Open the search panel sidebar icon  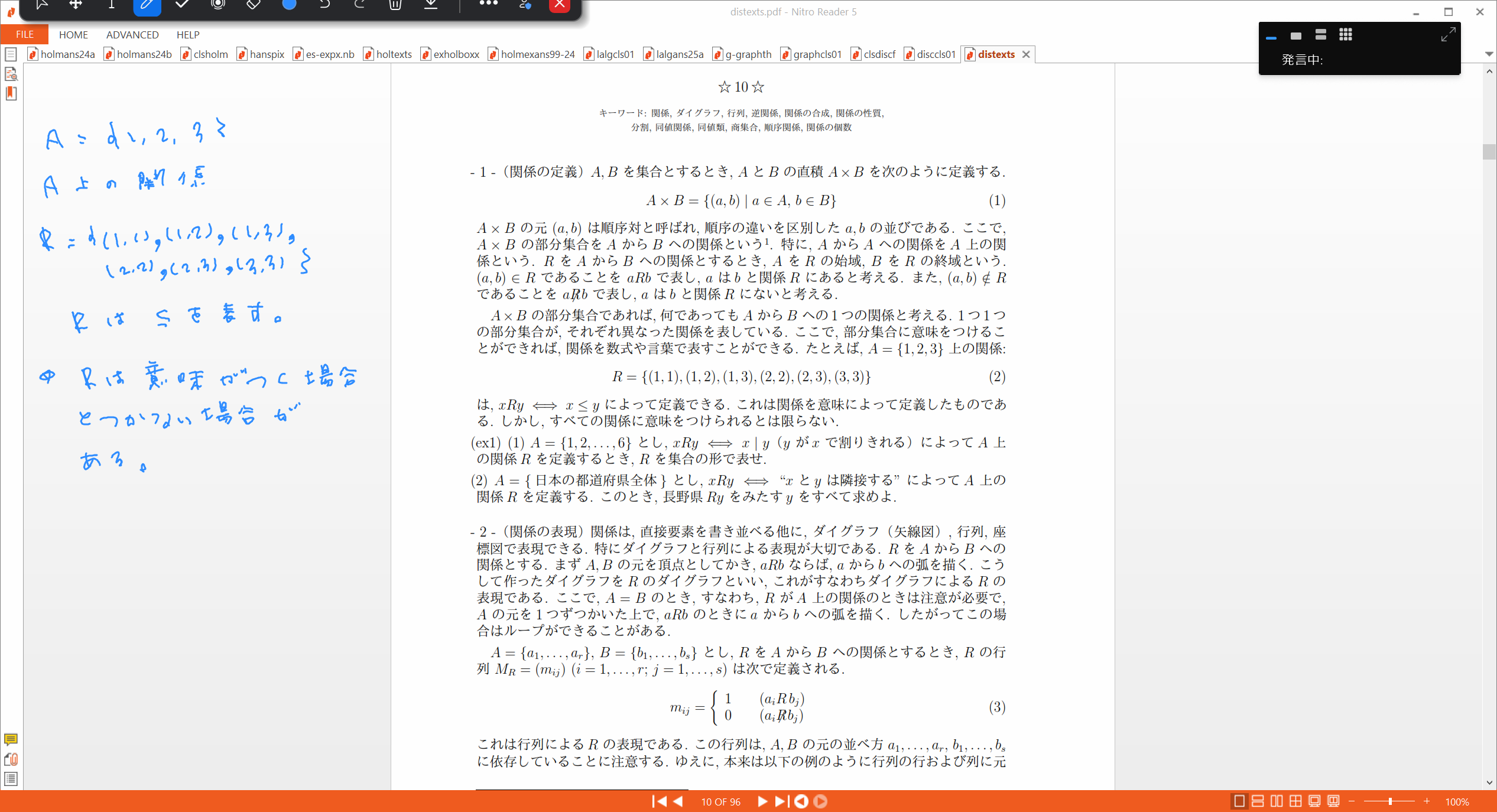point(11,74)
